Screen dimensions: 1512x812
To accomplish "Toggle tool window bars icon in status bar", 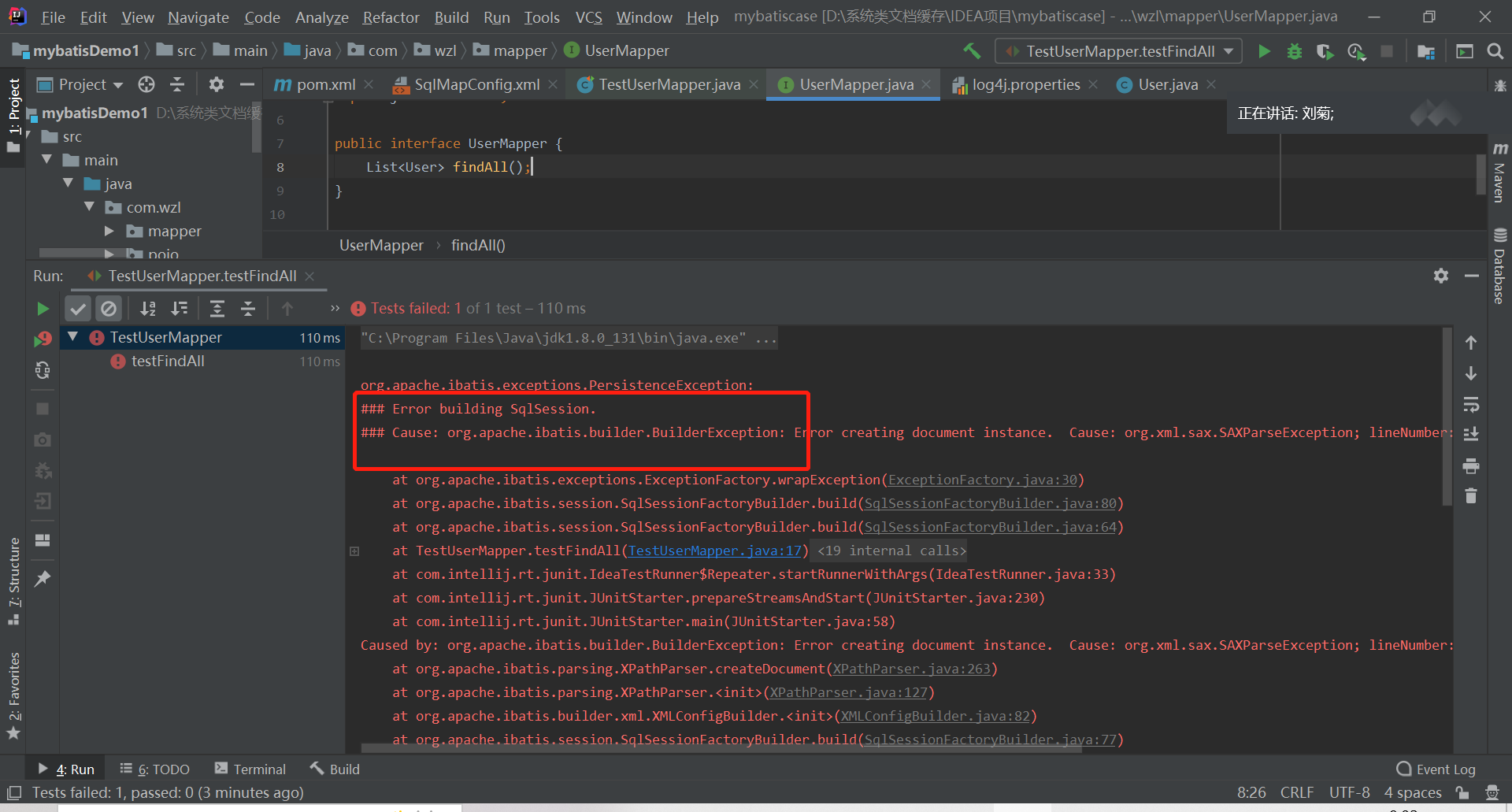I will click(x=14, y=792).
